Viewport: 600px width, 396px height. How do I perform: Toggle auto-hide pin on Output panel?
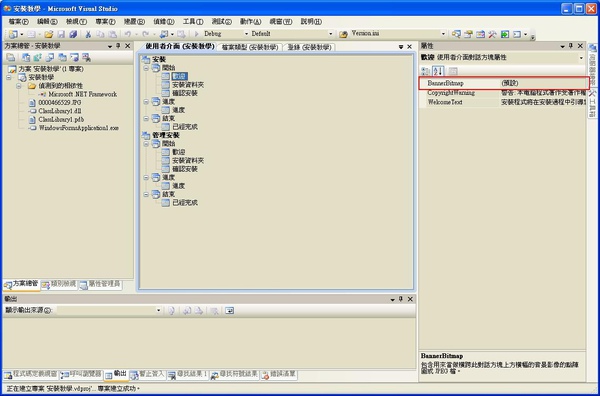tap(401, 299)
